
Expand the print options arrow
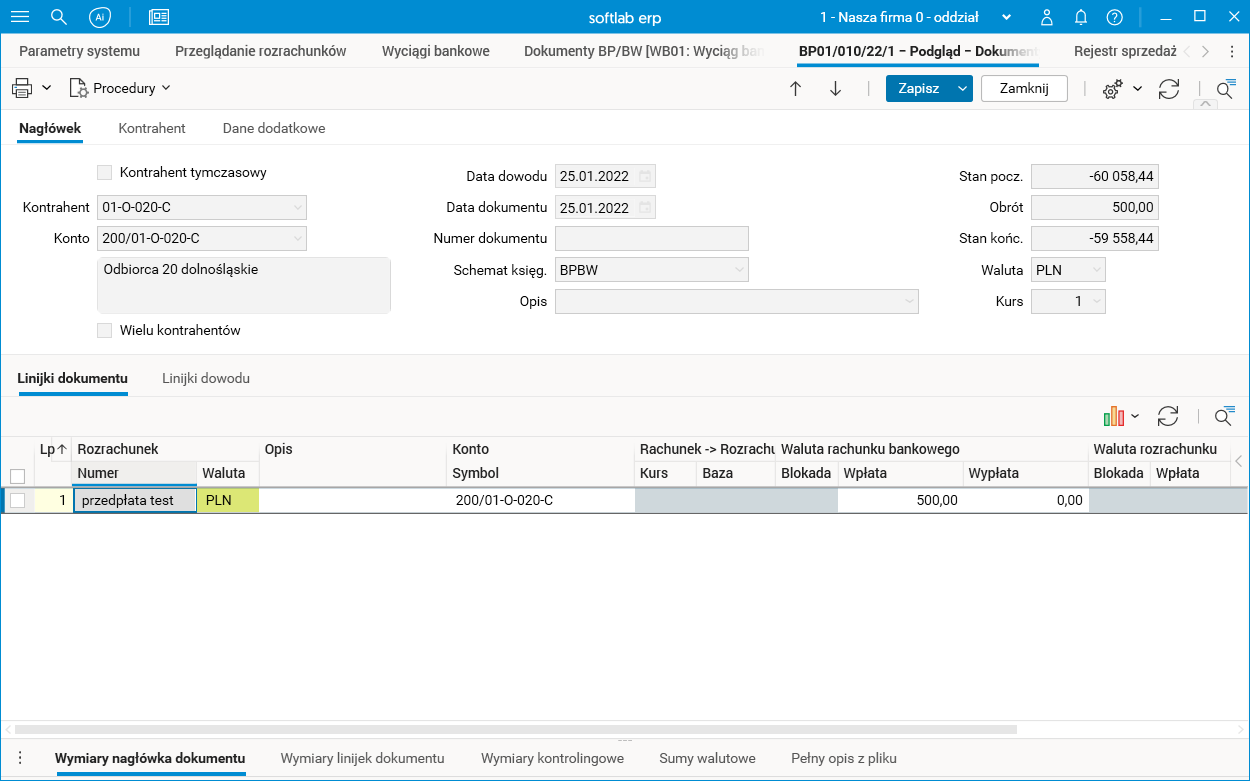click(46, 88)
